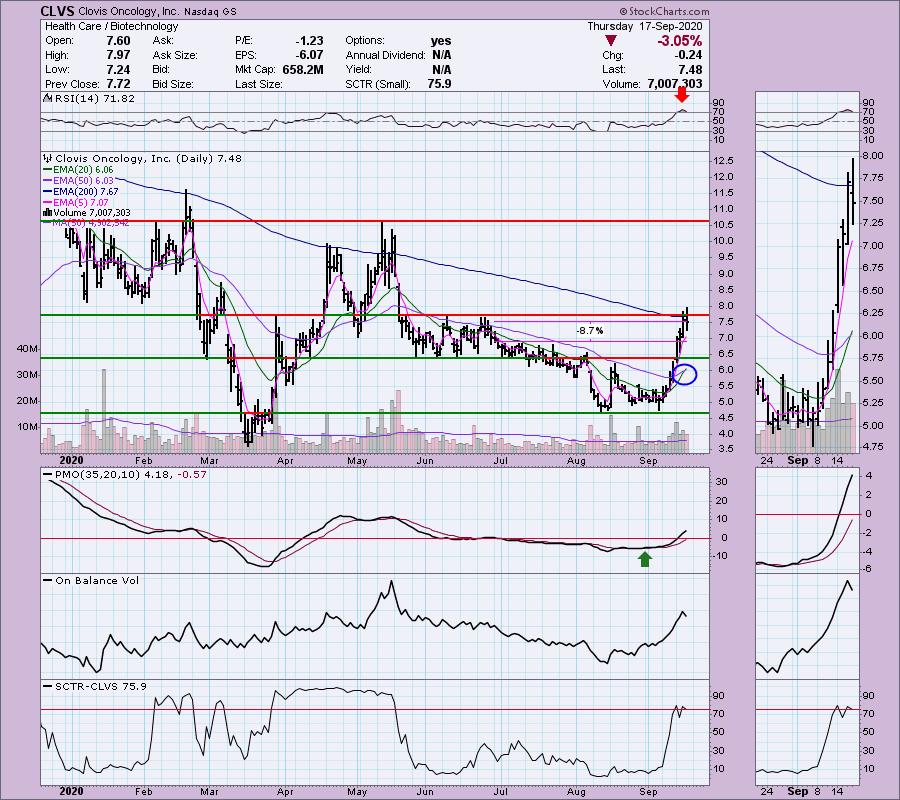Click the header Volume value 7,007,303
Screen dimensions: 900x800
point(674,84)
